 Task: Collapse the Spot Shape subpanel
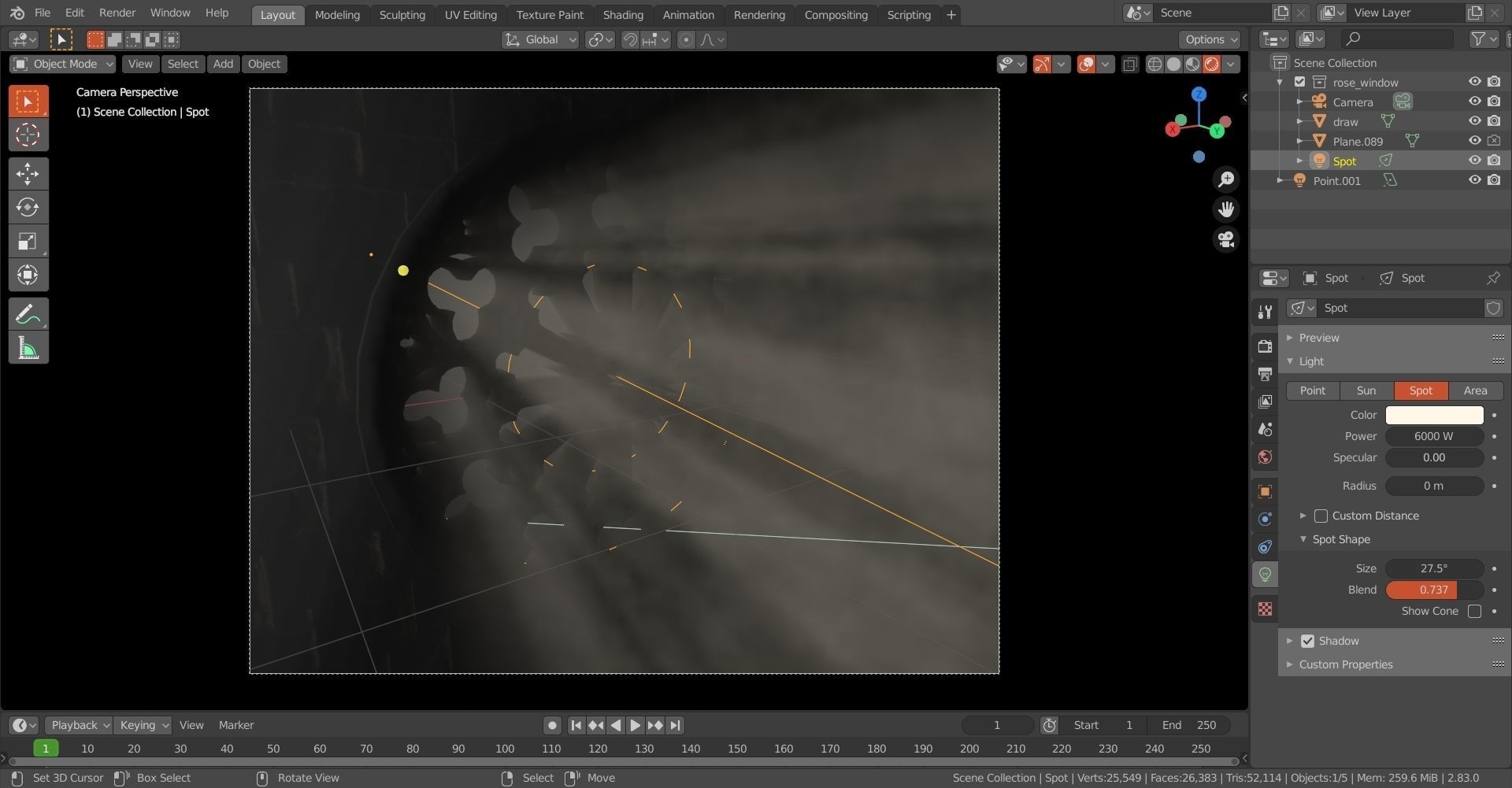(1340, 539)
